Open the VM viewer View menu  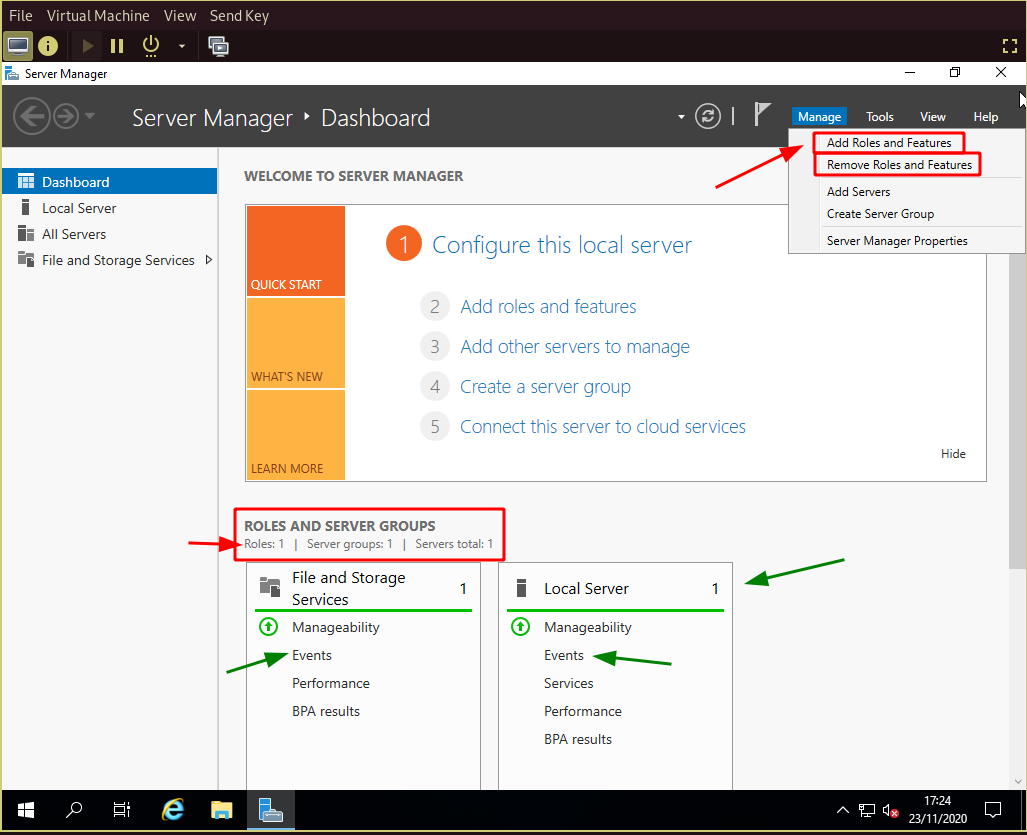180,16
